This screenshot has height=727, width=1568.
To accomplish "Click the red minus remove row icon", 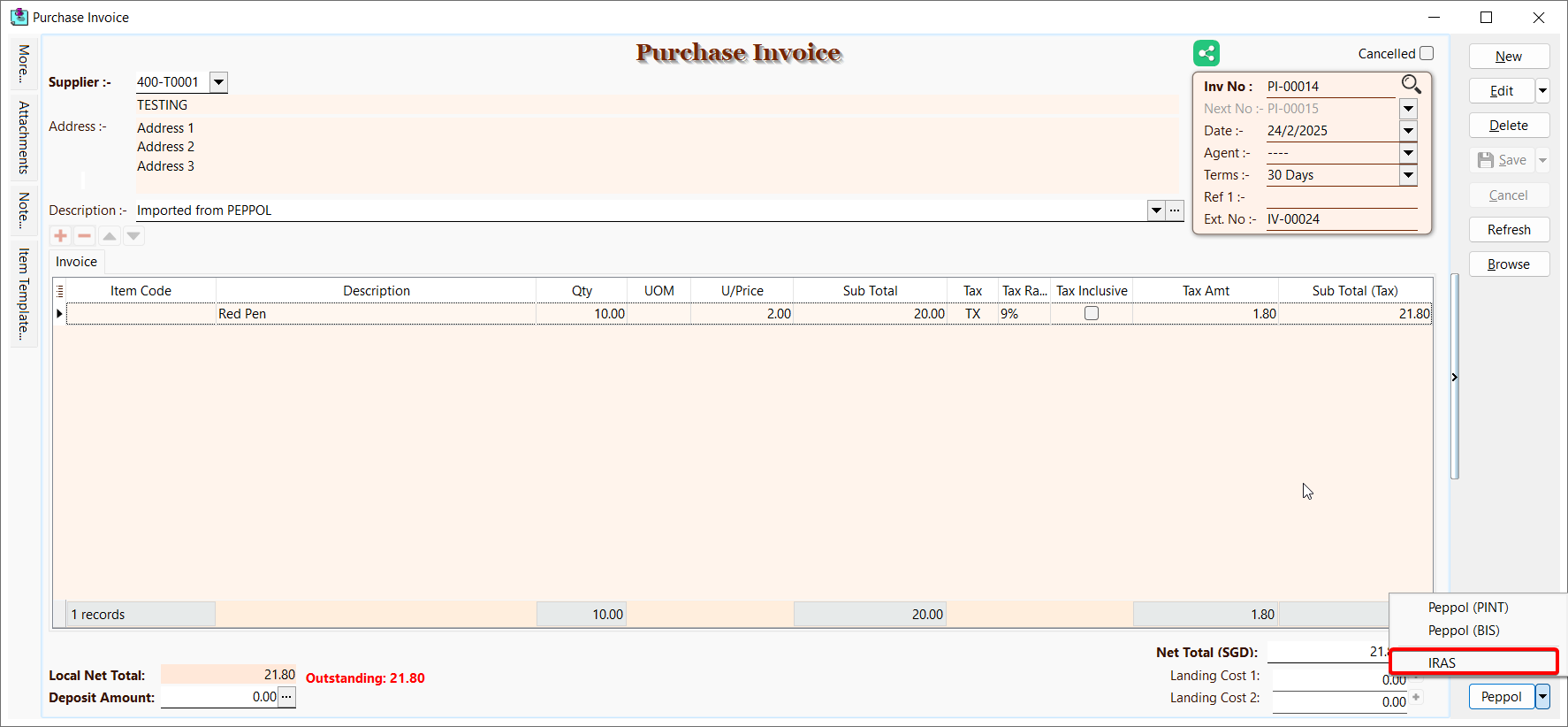I will click(x=85, y=235).
